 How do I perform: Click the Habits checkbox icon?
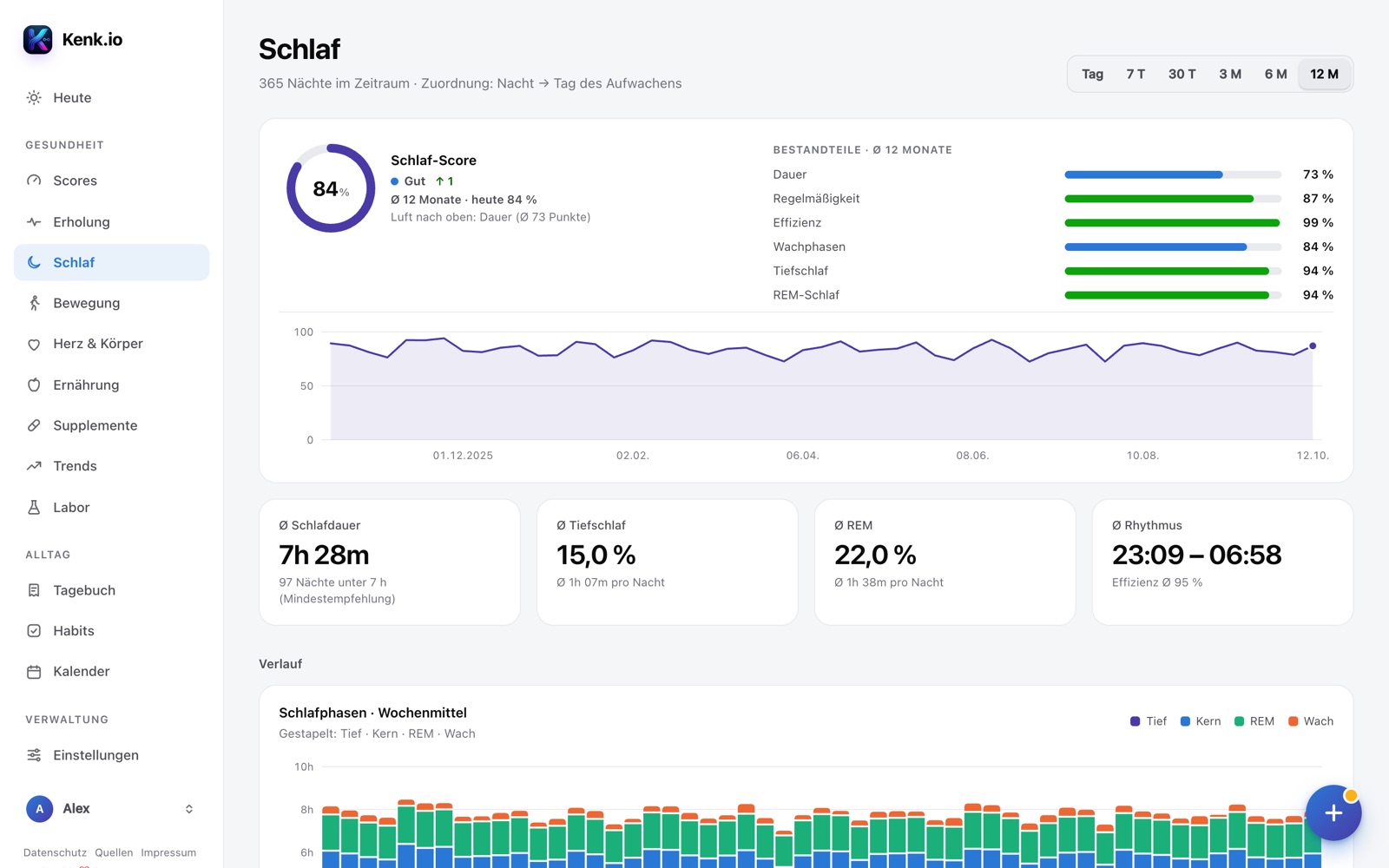pos(34,631)
